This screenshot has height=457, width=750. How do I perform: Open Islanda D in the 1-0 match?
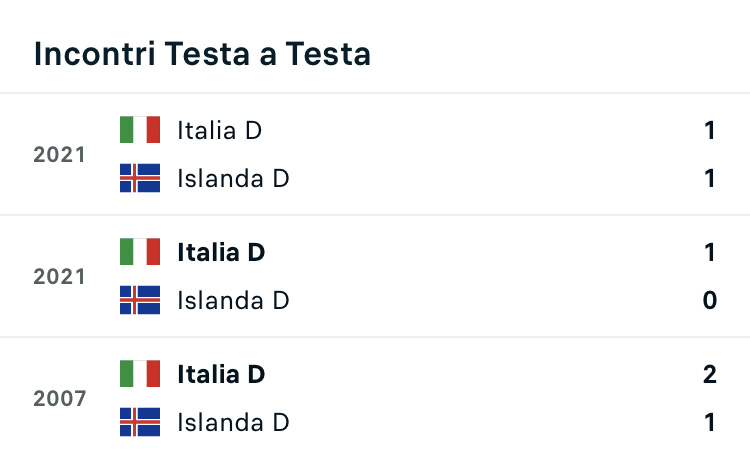click(233, 301)
